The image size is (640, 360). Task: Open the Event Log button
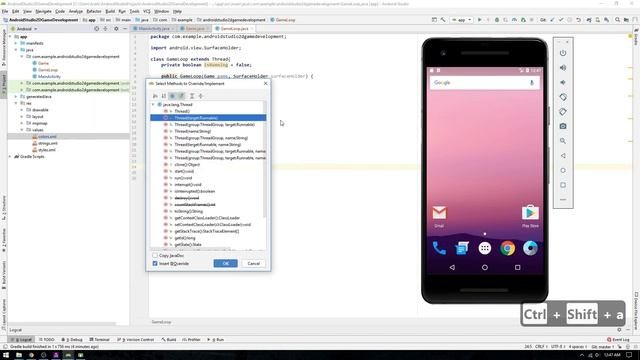(618, 340)
